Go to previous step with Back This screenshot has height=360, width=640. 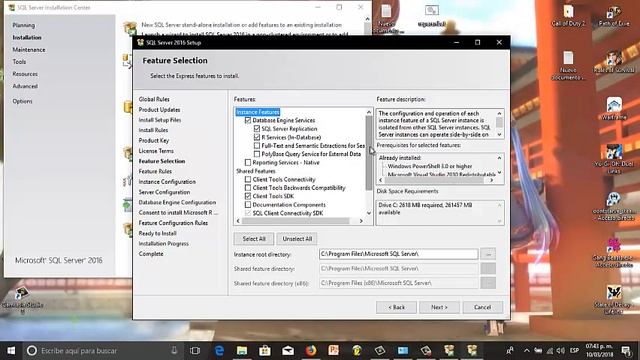(396, 307)
